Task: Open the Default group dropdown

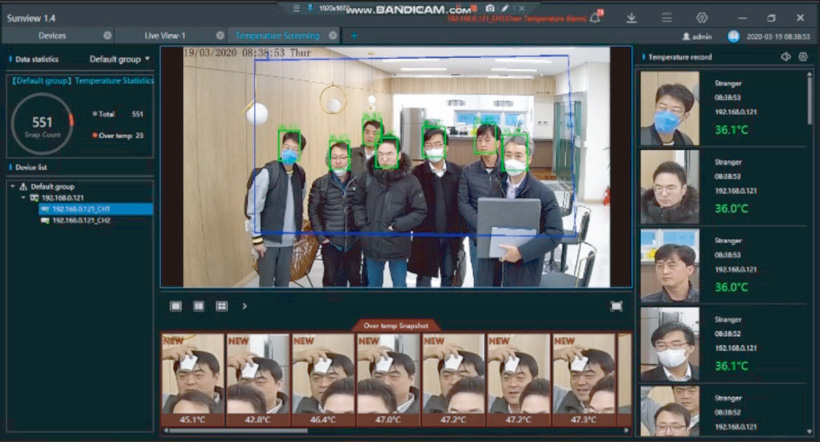Action: 120,59
